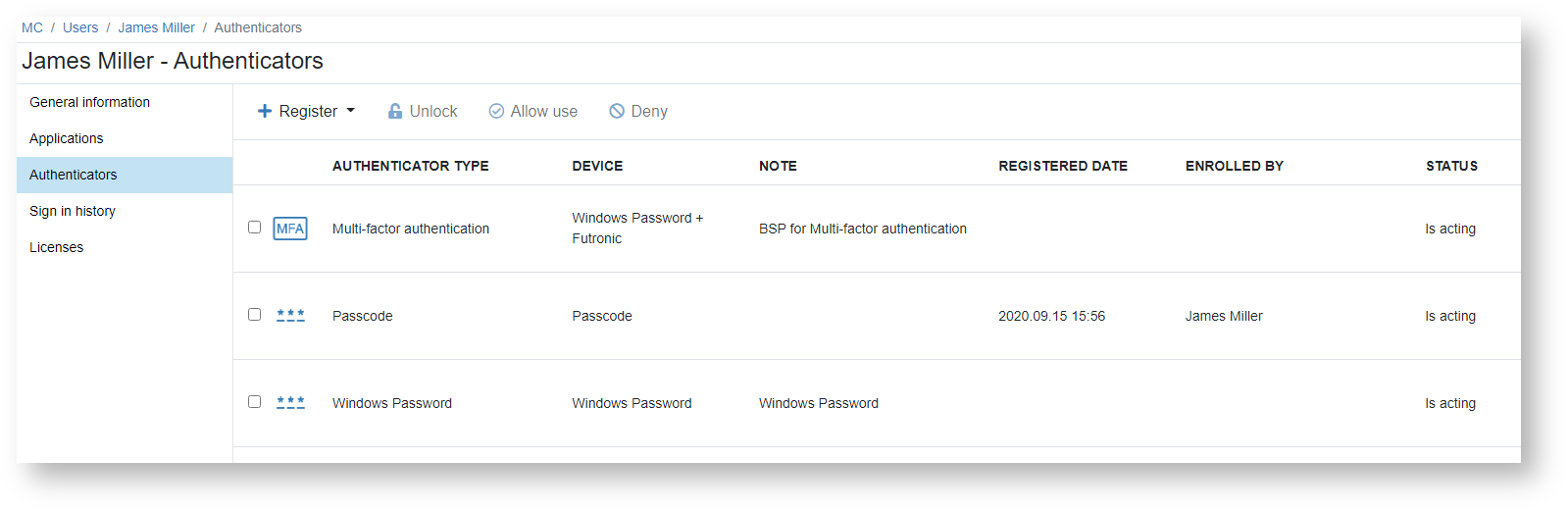1568x510 pixels.
Task: Open the General information section
Action: 89,102
